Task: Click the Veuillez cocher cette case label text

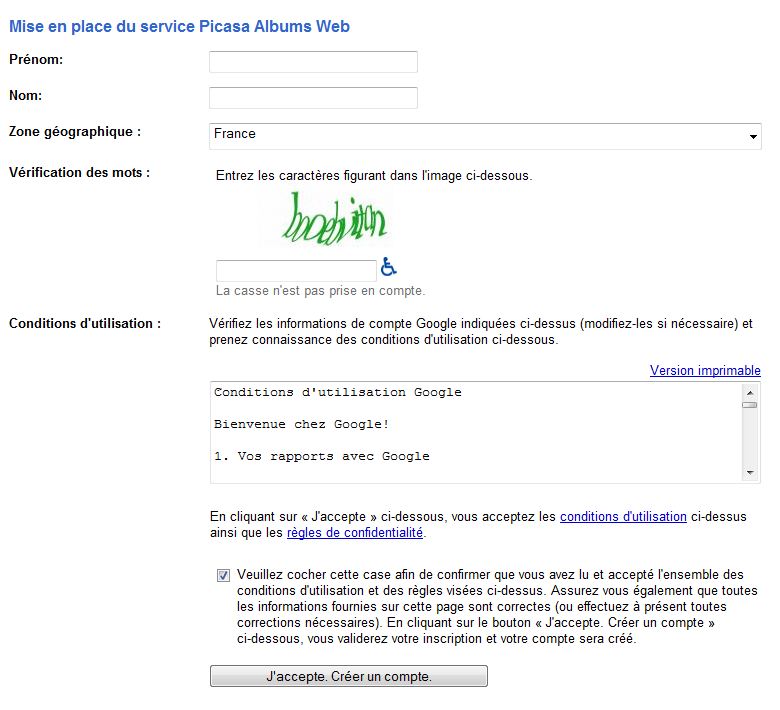Action: [497, 607]
